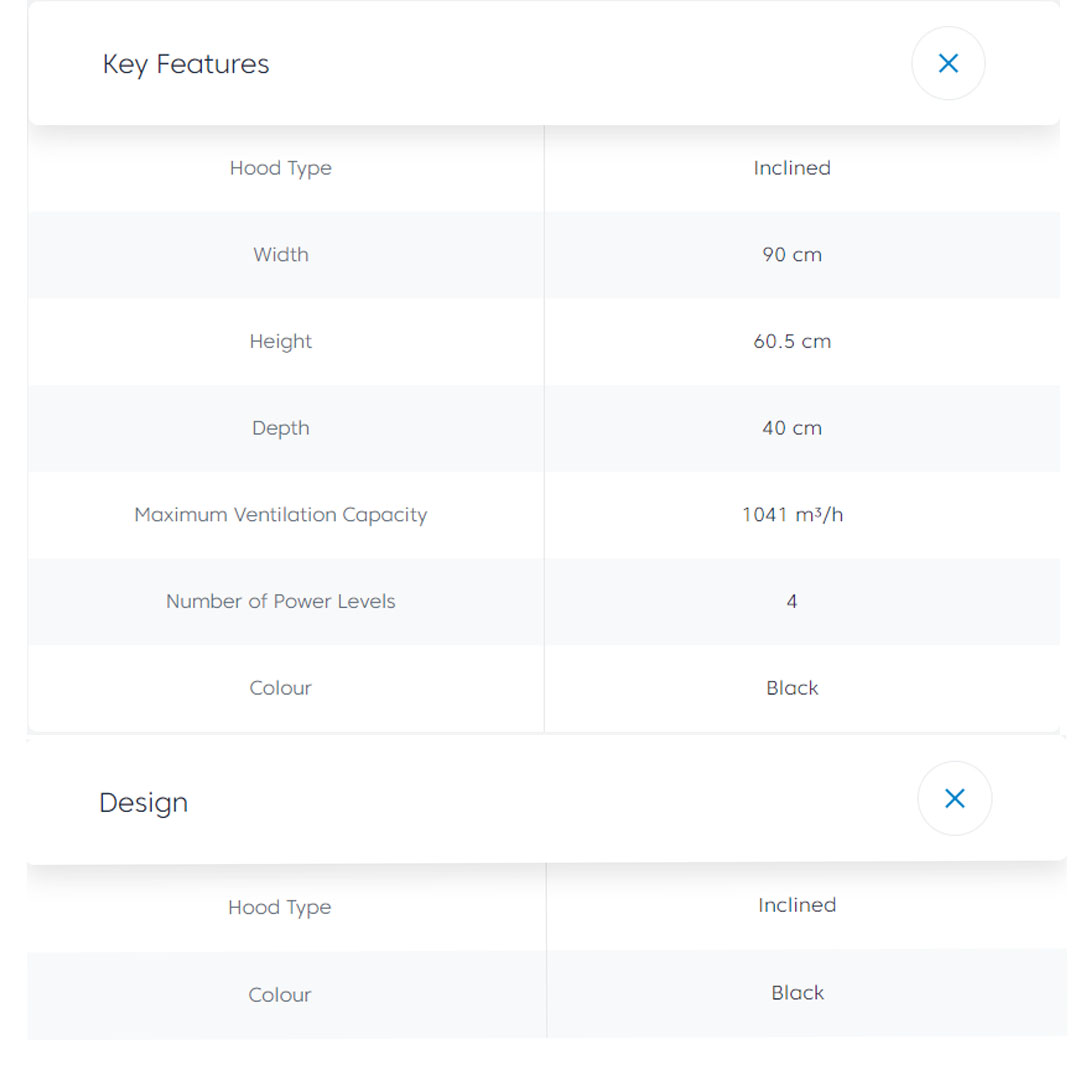Screen dimensions: 1080x1080
Task: Click the power levels value 4
Action: 791,601
